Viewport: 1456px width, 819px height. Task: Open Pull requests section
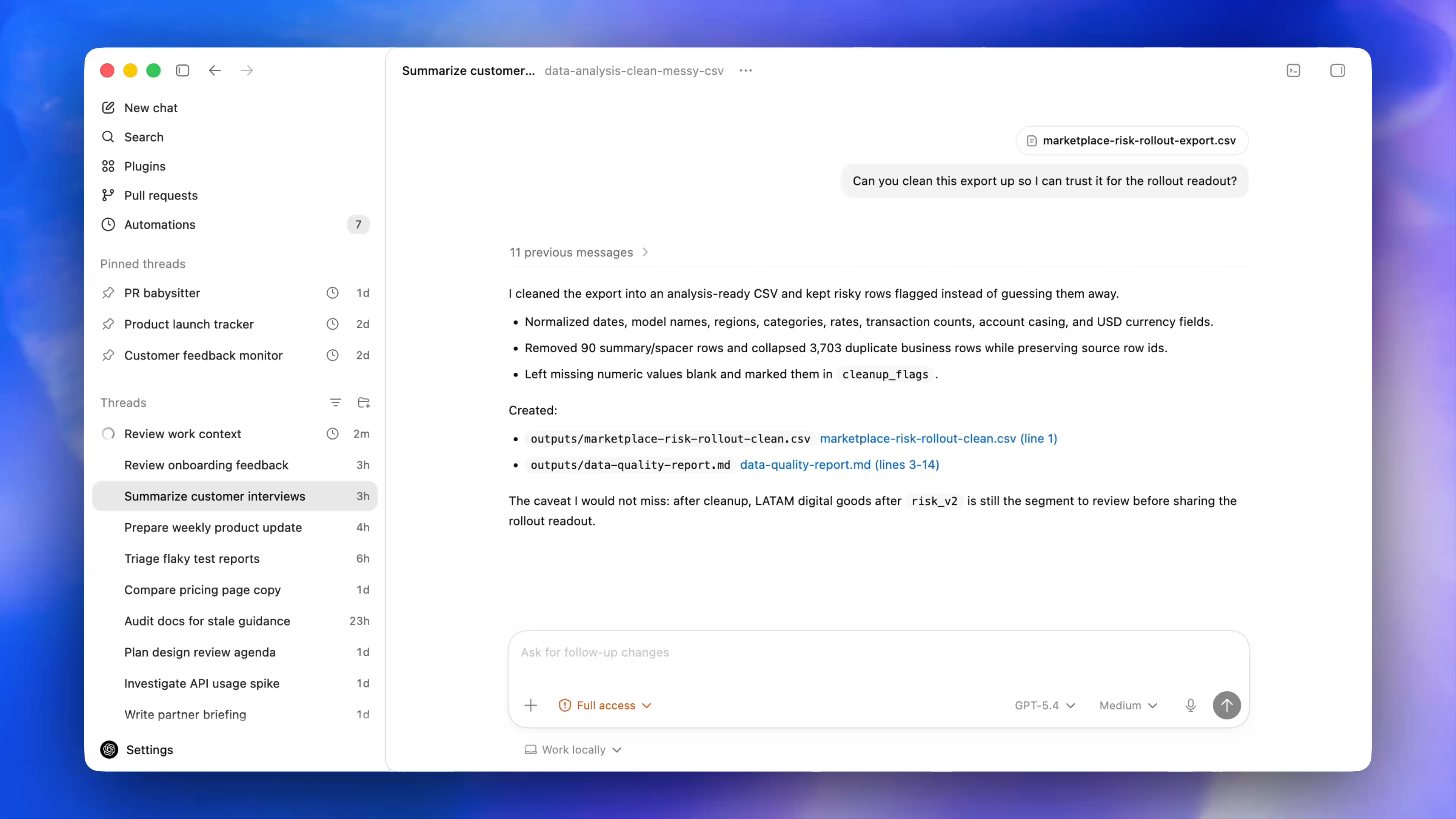[235, 196]
